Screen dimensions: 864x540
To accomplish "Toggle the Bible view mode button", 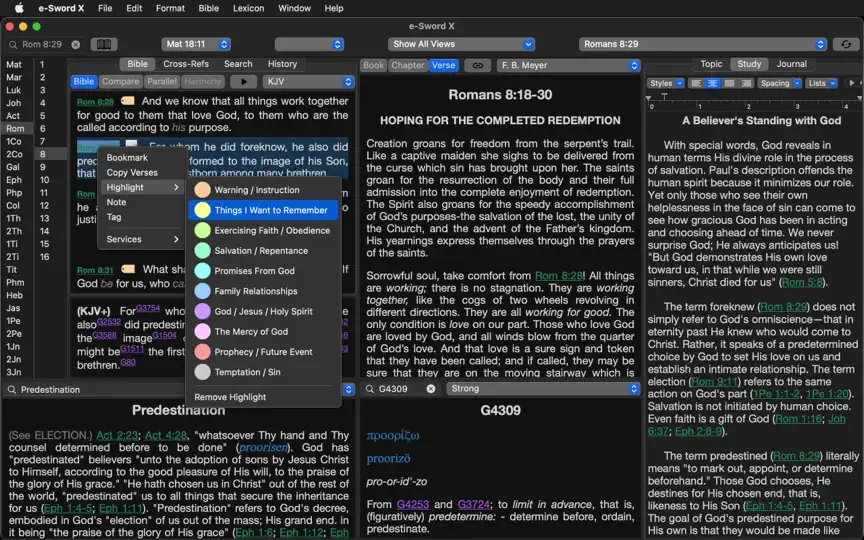I will pos(84,82).
